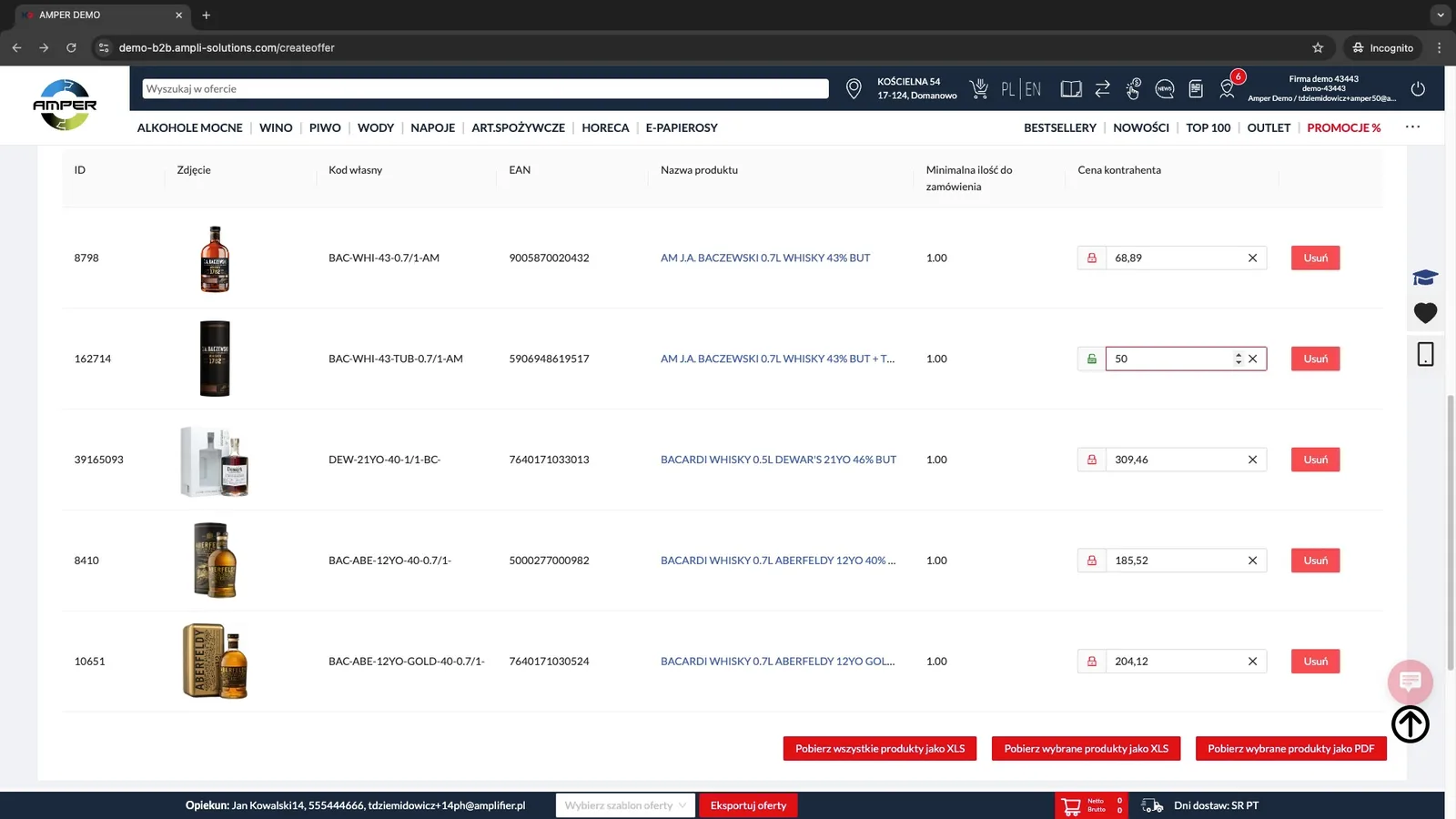Open favorites heart icon on right sidebar
This screenshot has width=1456, height=819.
1425,313
